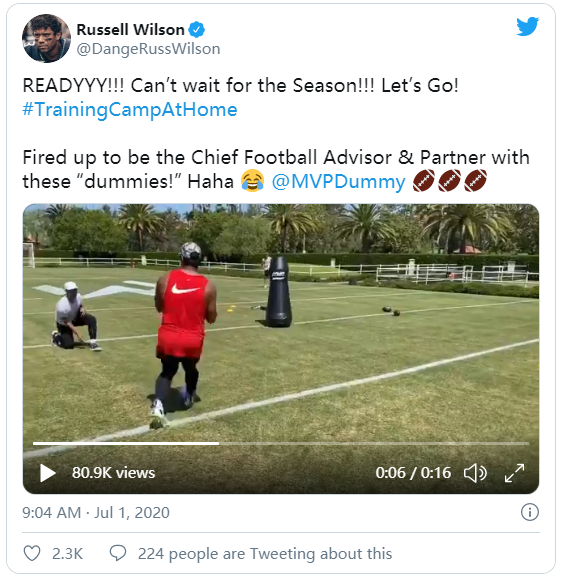Open the profile picture avatar

[46, 38]
